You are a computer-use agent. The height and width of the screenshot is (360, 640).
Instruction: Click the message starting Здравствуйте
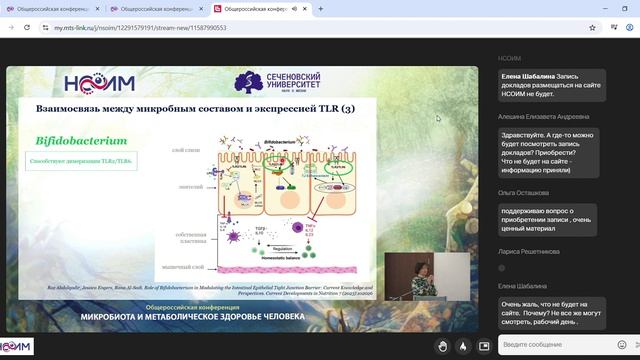[x=549, y=153]
